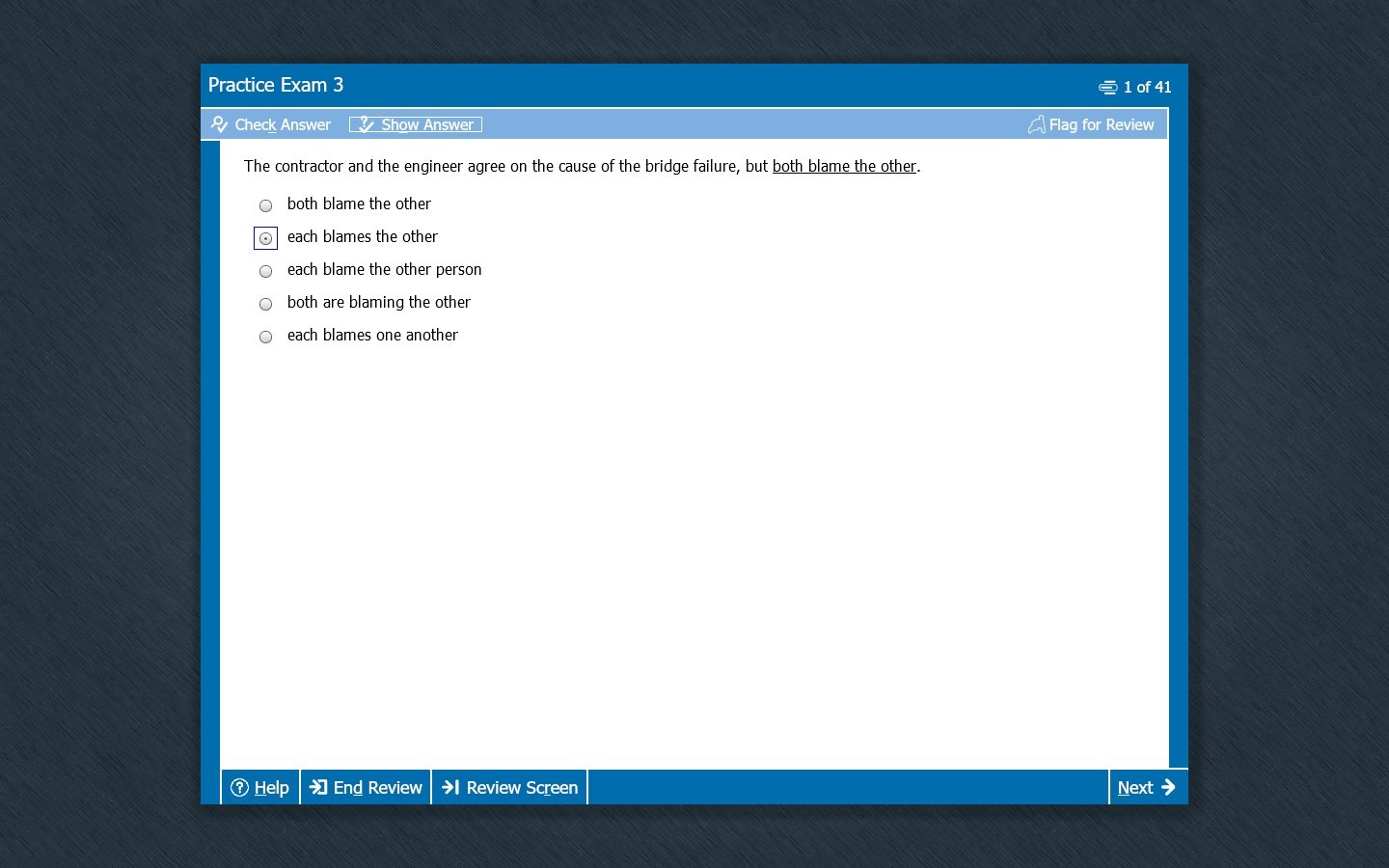Mark the radio for "each blames one another"
The height and width of the screenshot is (868, 1389).
pos(265,337)
